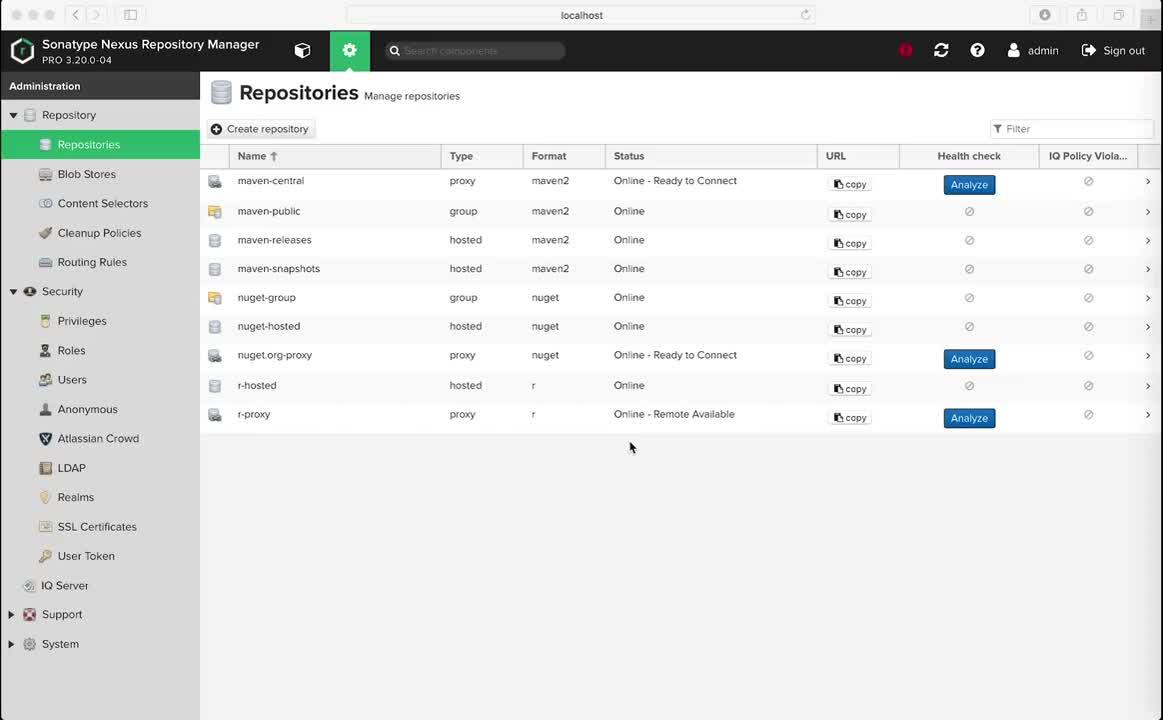Toggle the browser sidebar button
The image size is (1163, 720).
click(131, 15)
